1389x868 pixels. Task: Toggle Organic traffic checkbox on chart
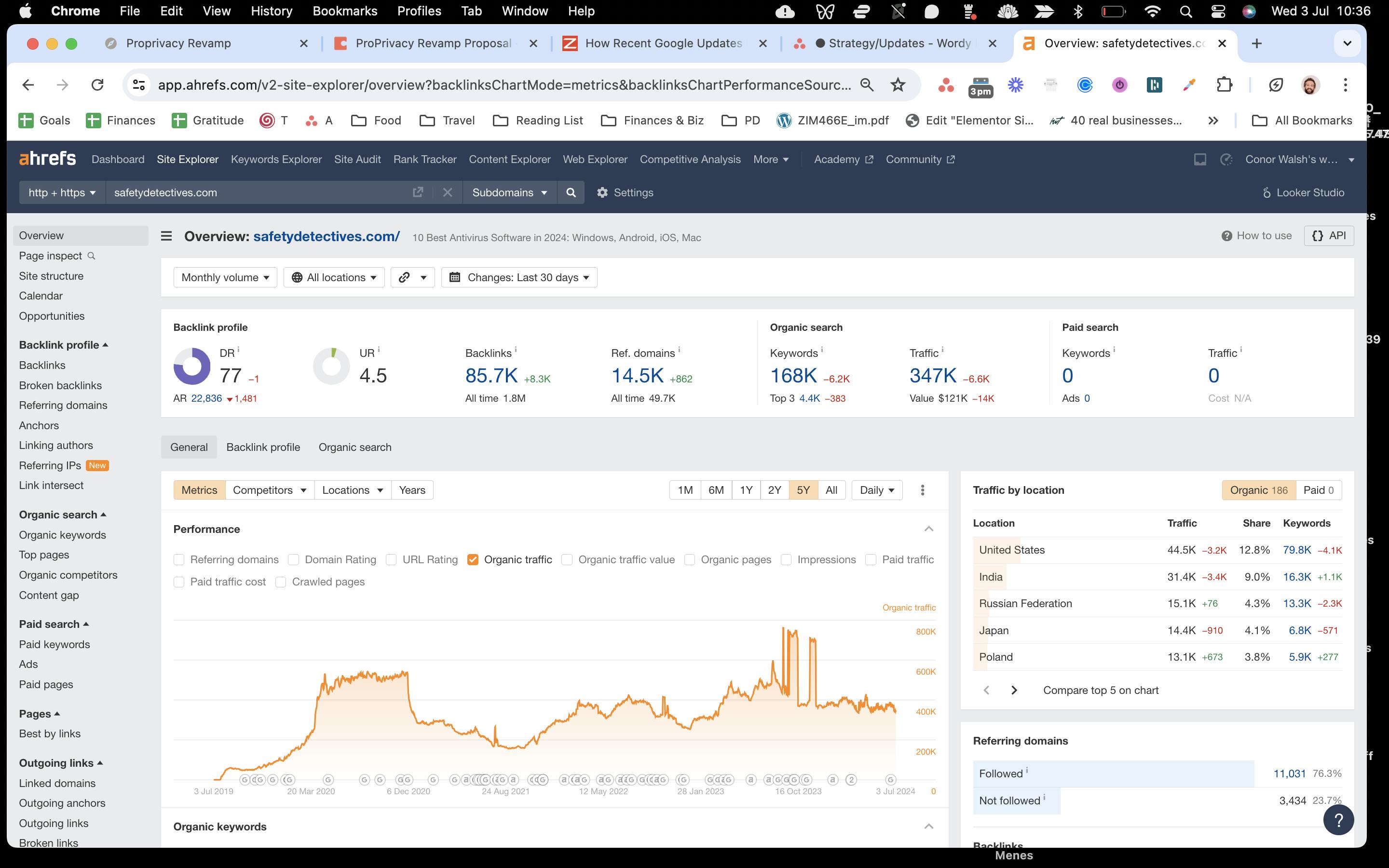coord(473,559)
